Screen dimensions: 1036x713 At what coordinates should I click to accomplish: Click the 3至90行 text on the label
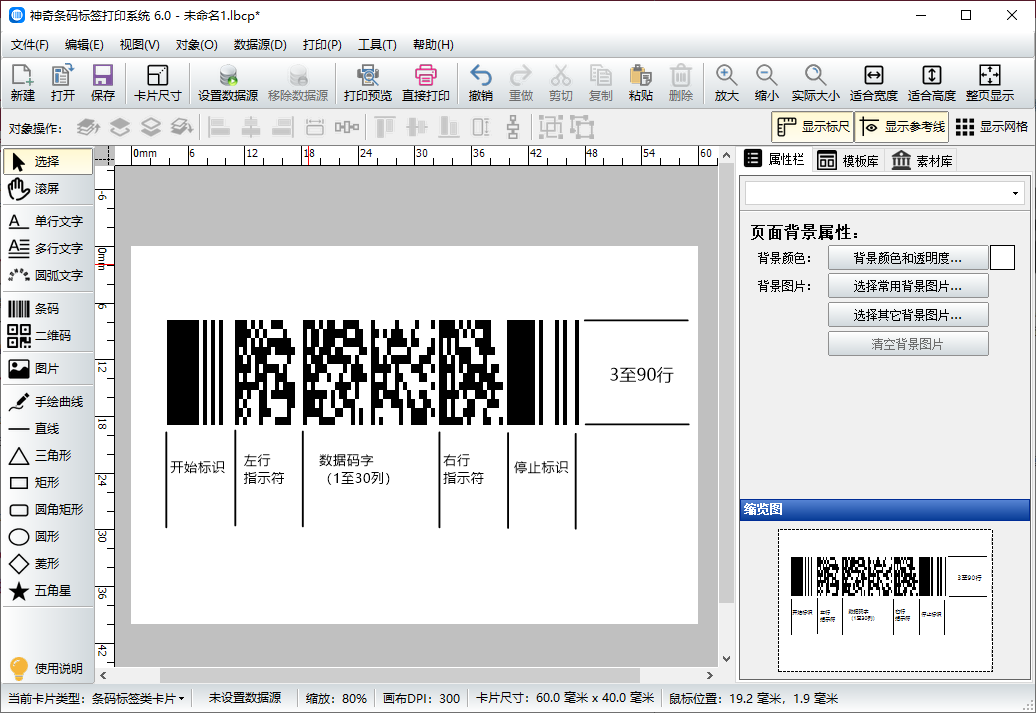click(x=641, y=375)
